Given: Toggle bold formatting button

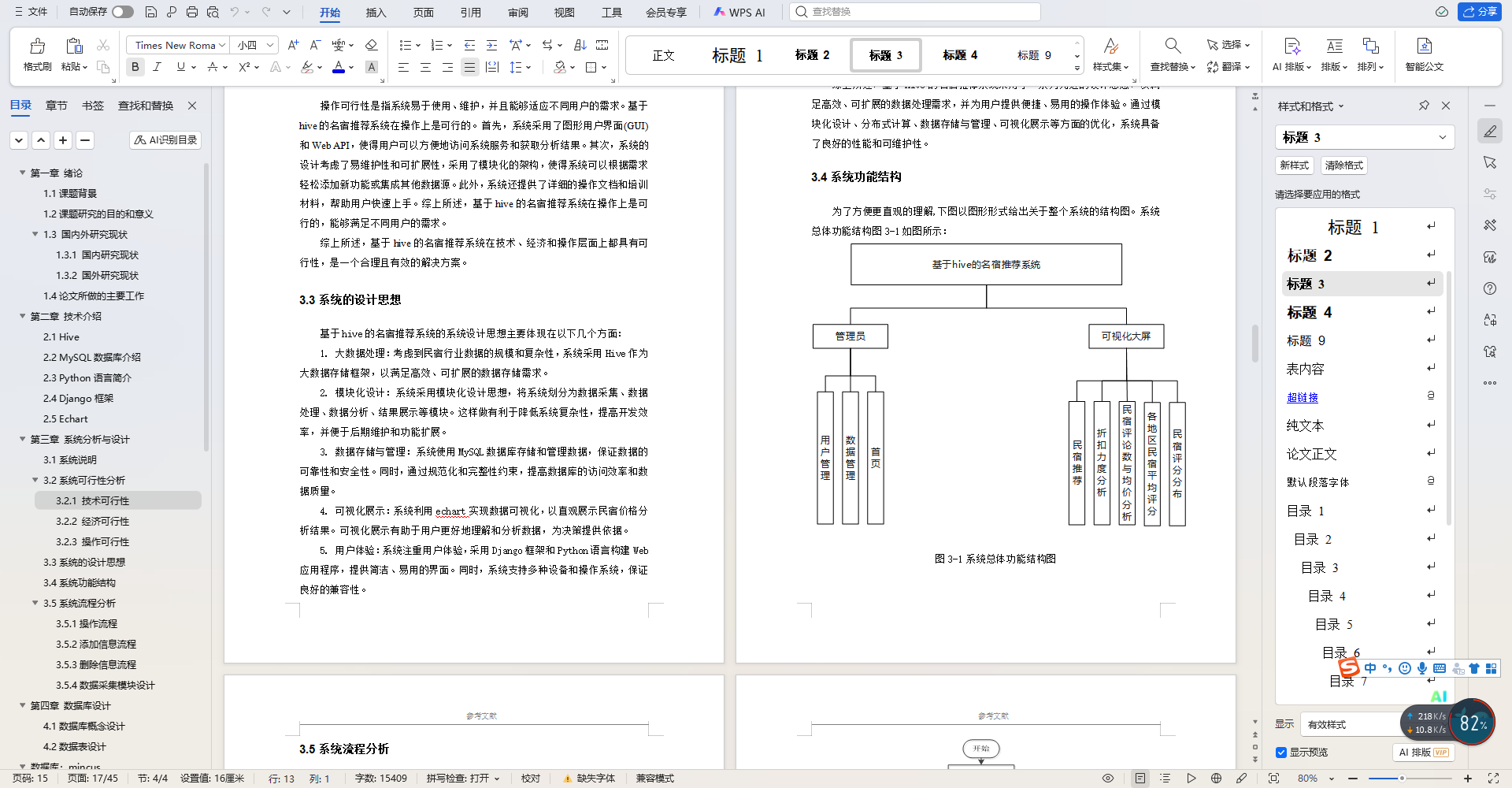Looking at the screenshot, I should 135,67.
